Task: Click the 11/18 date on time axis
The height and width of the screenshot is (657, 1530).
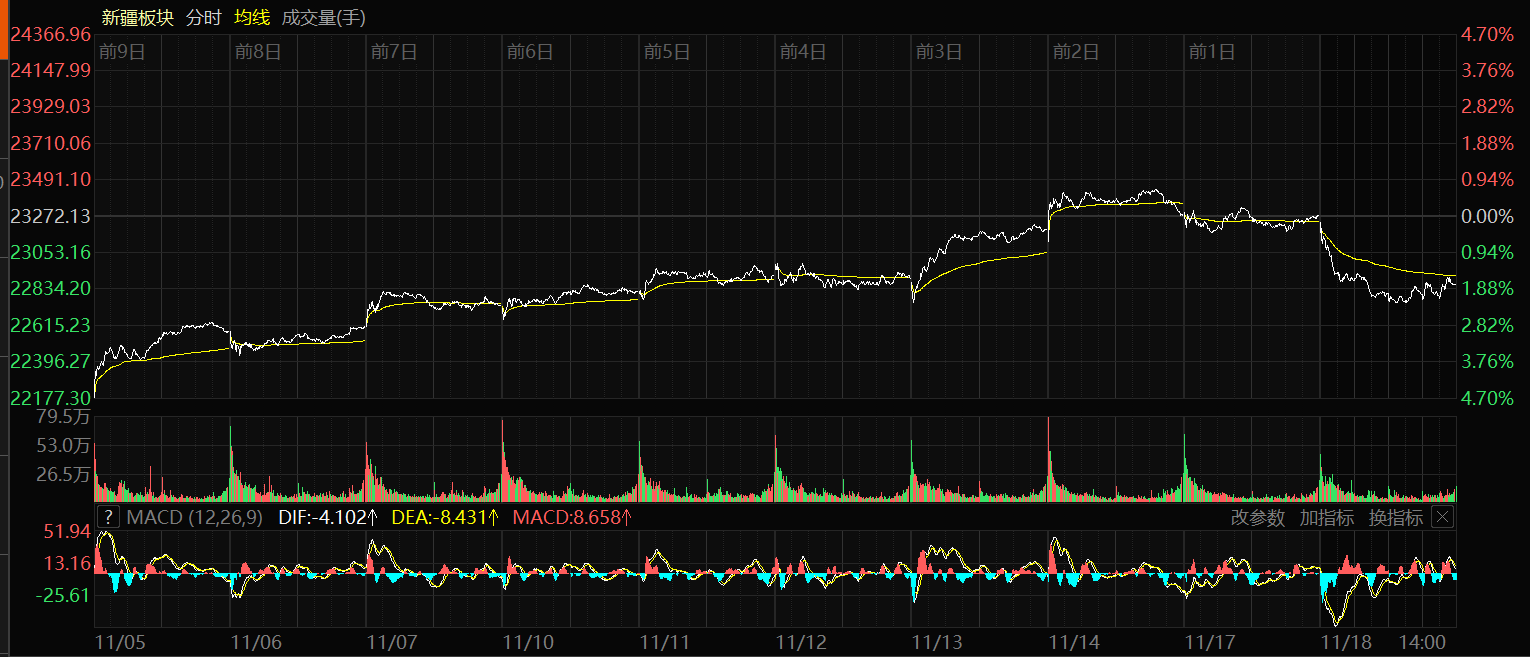Action: tap(1346, 640)
